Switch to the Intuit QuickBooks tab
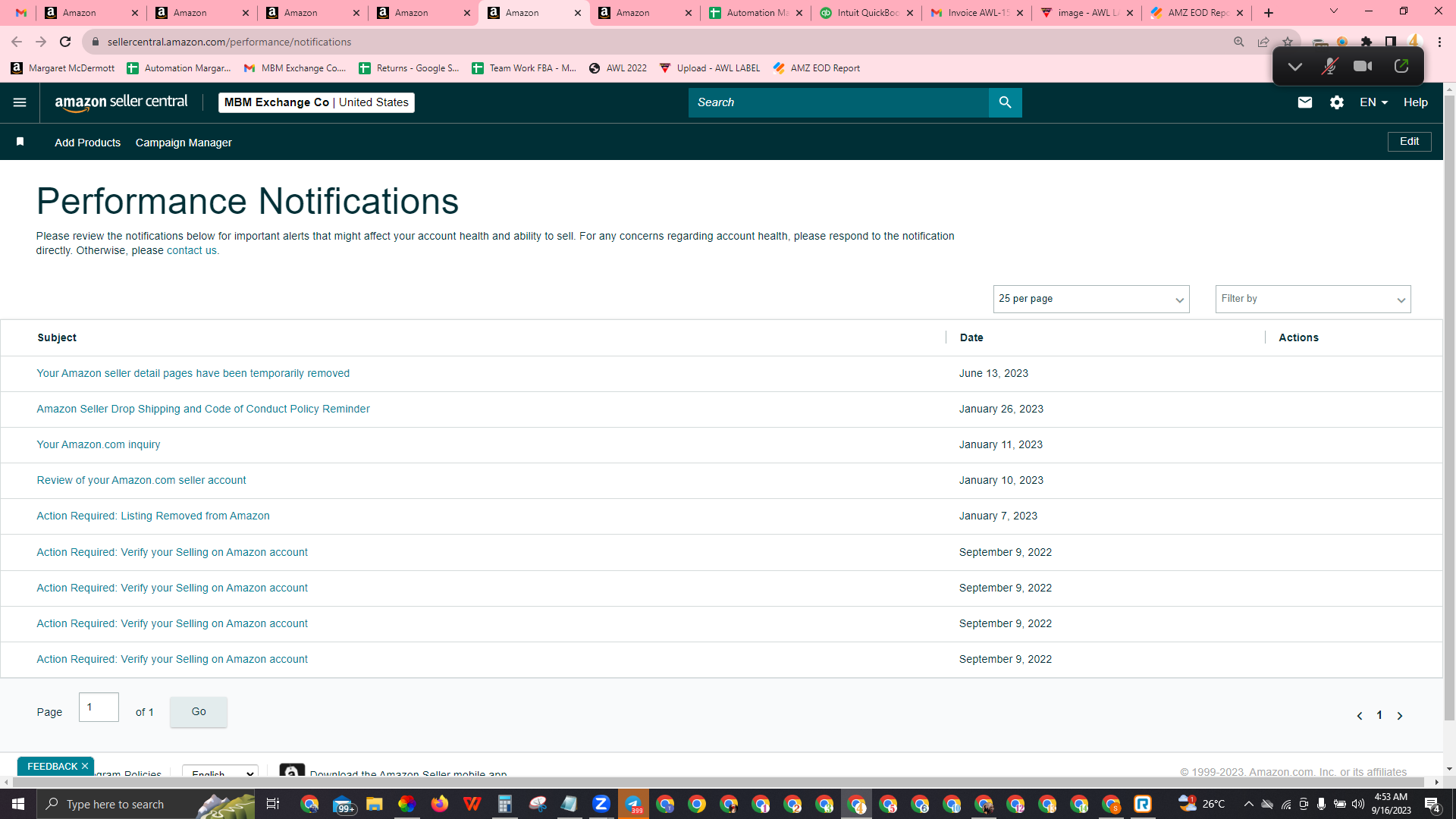1456x819 pixels. coord(867,13)
